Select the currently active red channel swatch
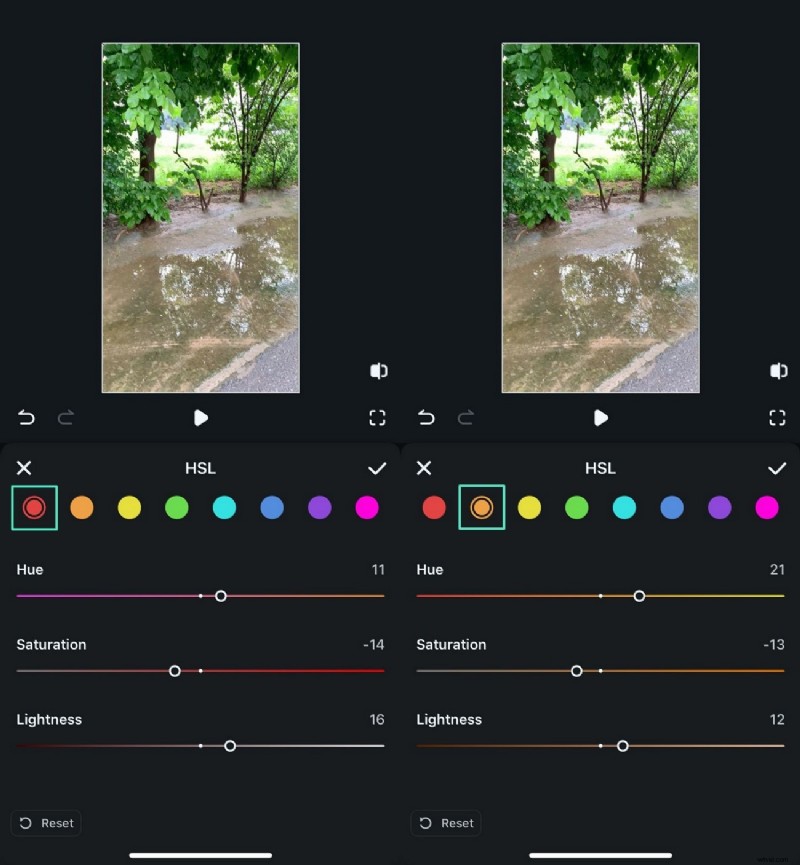Viewport: 800px width, 865px height. [34, 507]
